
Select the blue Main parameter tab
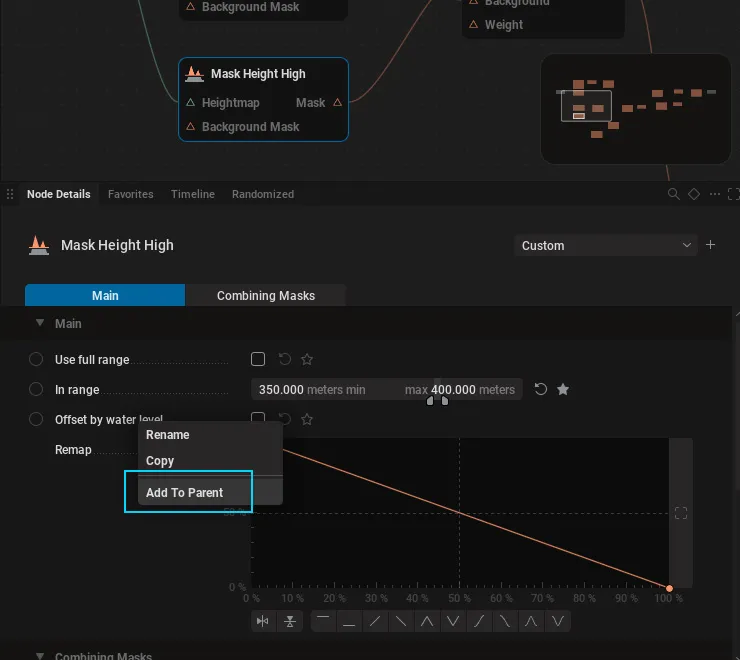105,296
